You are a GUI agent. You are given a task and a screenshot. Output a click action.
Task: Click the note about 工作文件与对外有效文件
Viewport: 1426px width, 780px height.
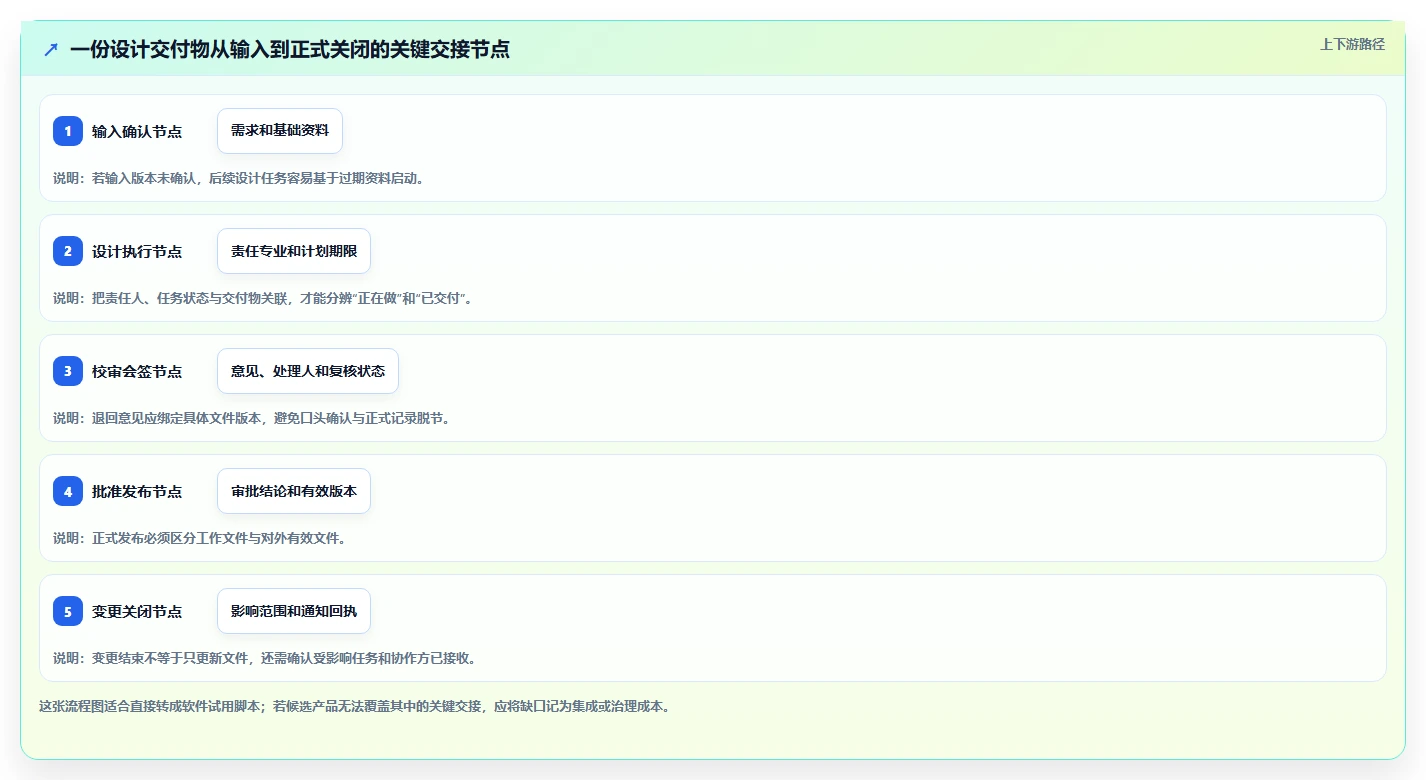[x=200, y=538]
